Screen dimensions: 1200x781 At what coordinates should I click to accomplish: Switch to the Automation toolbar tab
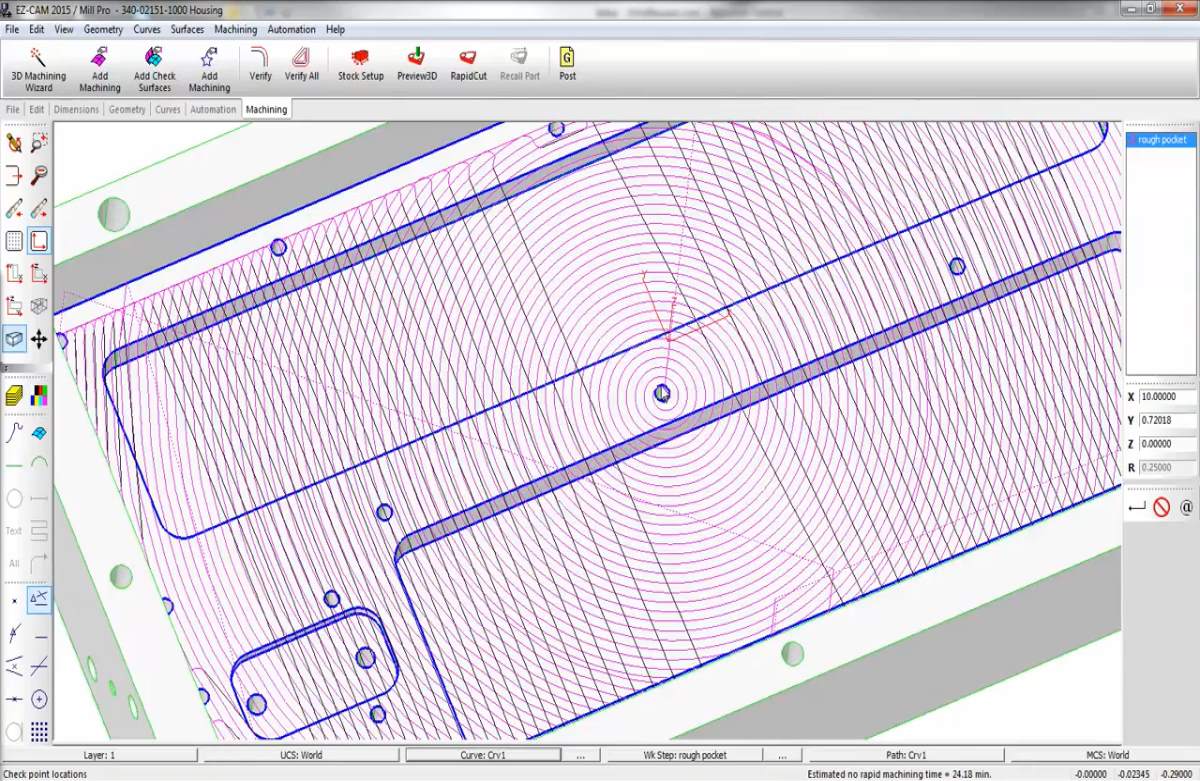[x=213, y=110]
